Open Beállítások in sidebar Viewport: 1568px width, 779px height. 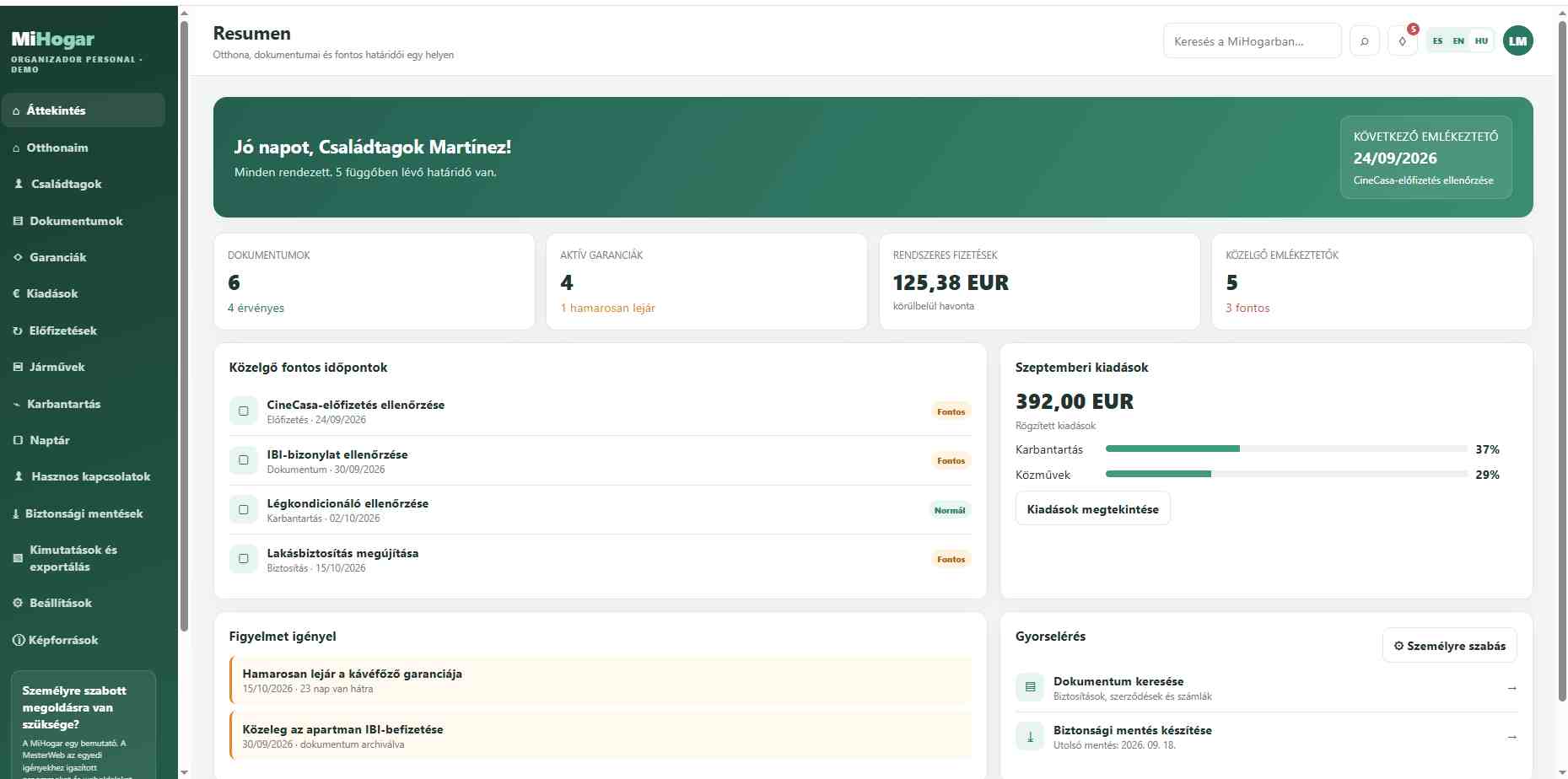84,603
